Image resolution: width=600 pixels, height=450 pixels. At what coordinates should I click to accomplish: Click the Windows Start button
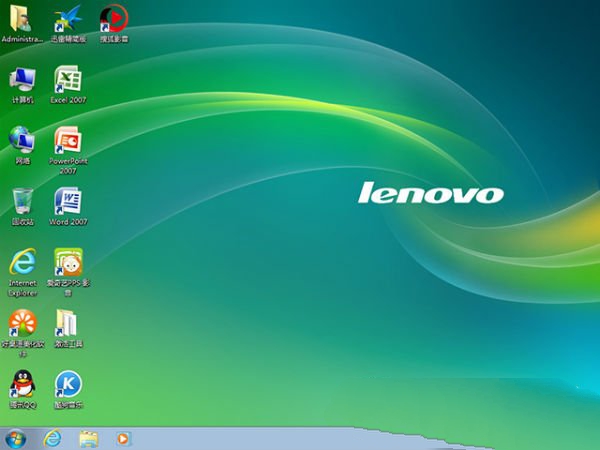[x=16, y=438]
